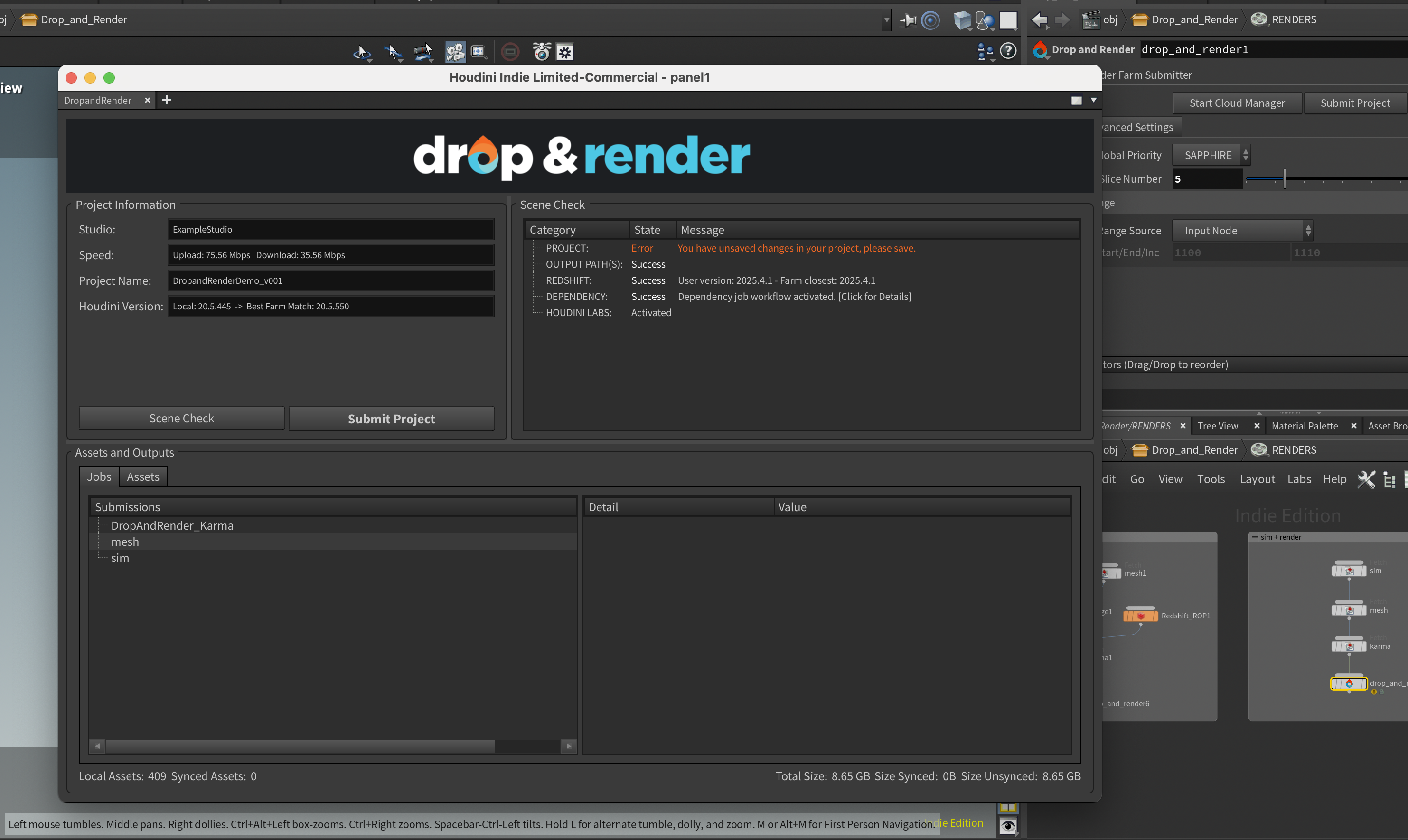Click the Submissions horizontal scrollbar
Viewport: 1408px width, 840px height.
pyautogui.click(x=300, y=746)
